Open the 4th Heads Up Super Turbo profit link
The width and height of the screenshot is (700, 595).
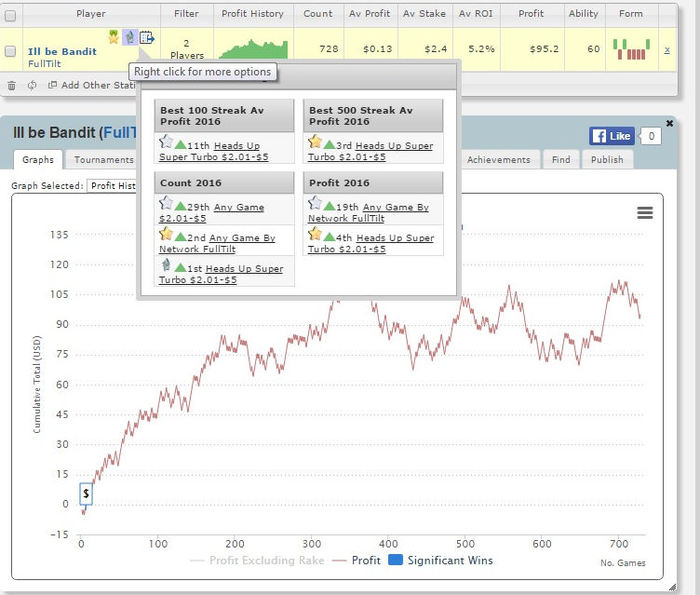(x=371, y=243)
